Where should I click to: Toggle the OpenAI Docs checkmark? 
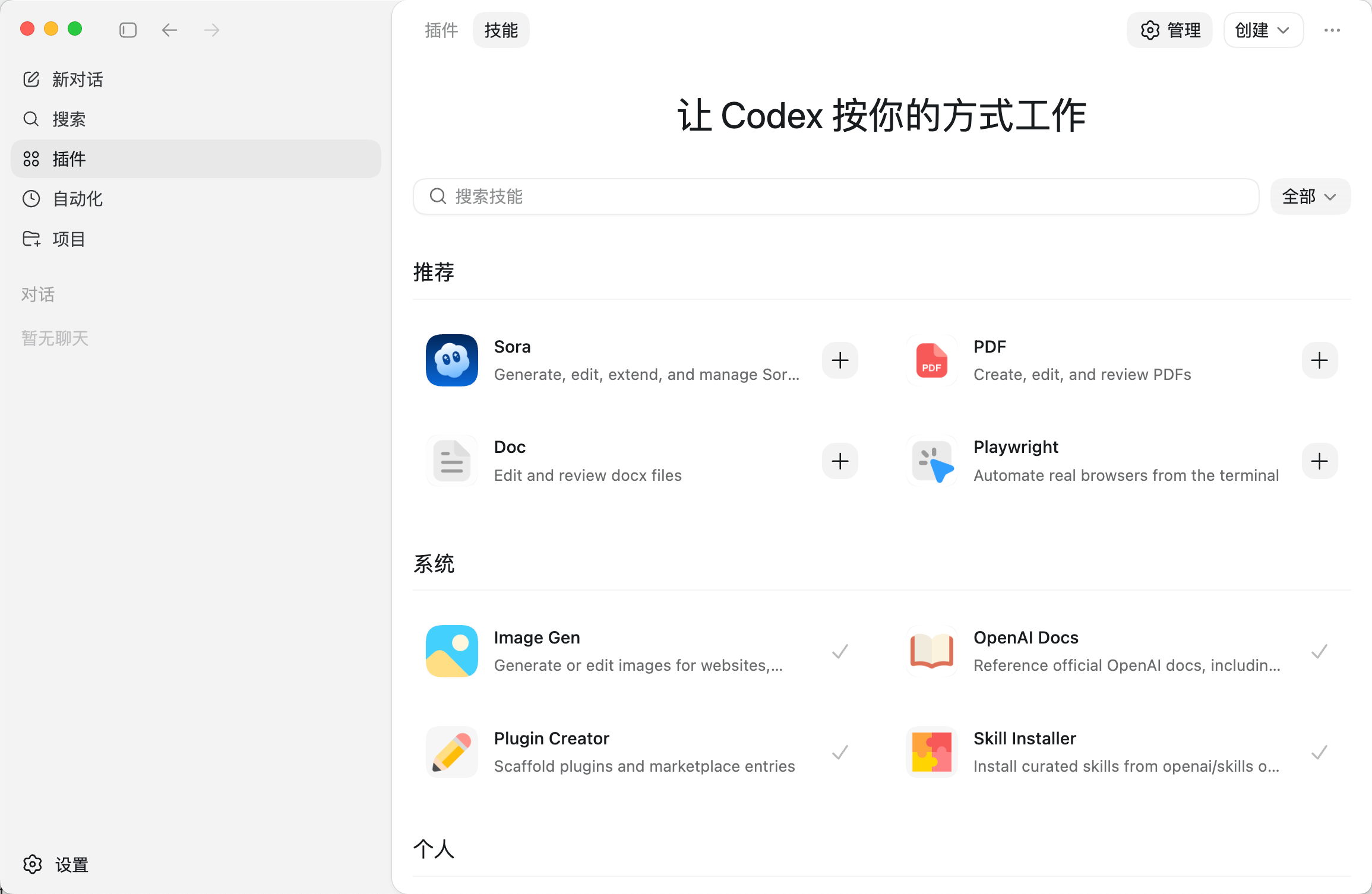(x=1319, y=651)
